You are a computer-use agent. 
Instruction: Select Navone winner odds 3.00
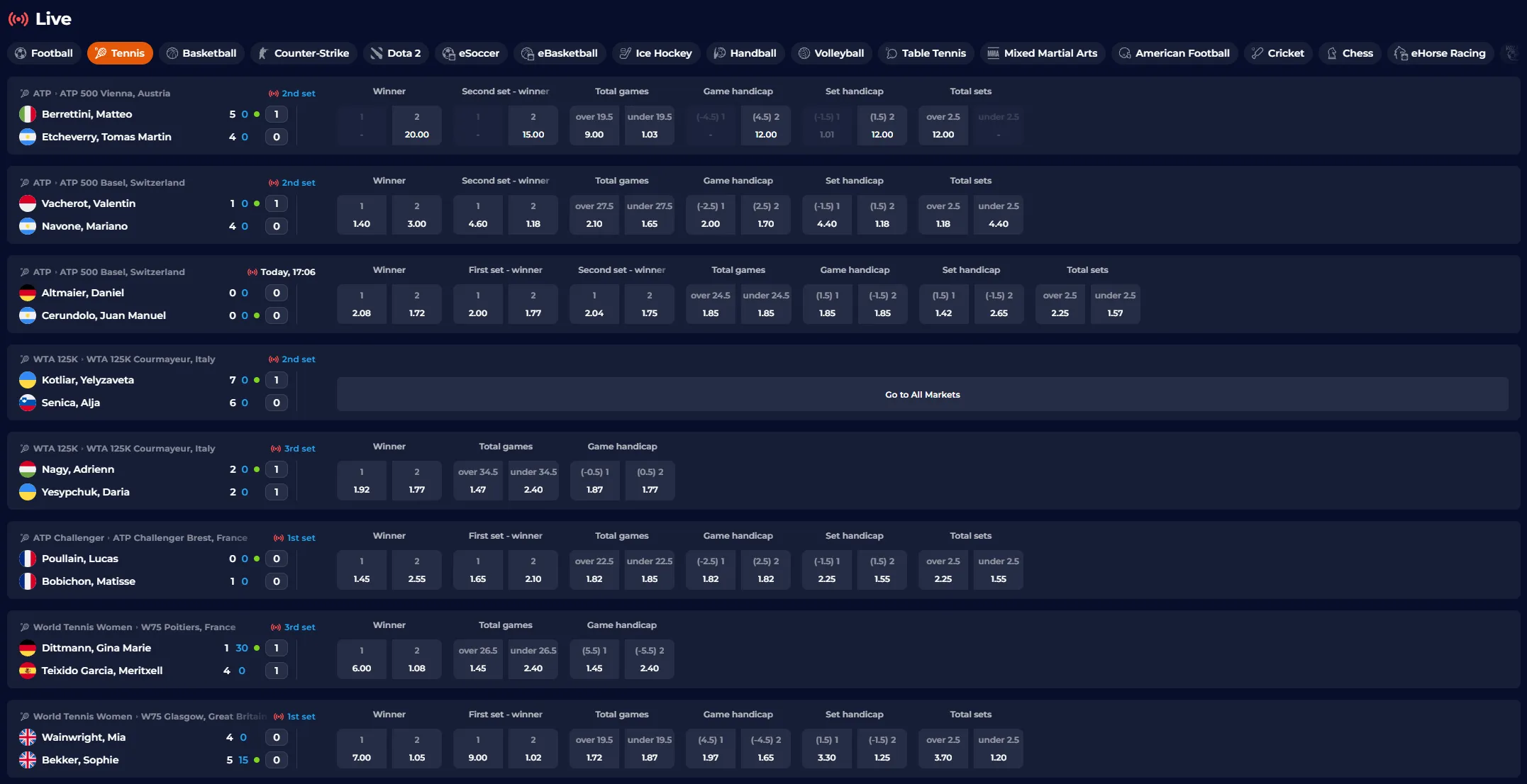[417, 215]
